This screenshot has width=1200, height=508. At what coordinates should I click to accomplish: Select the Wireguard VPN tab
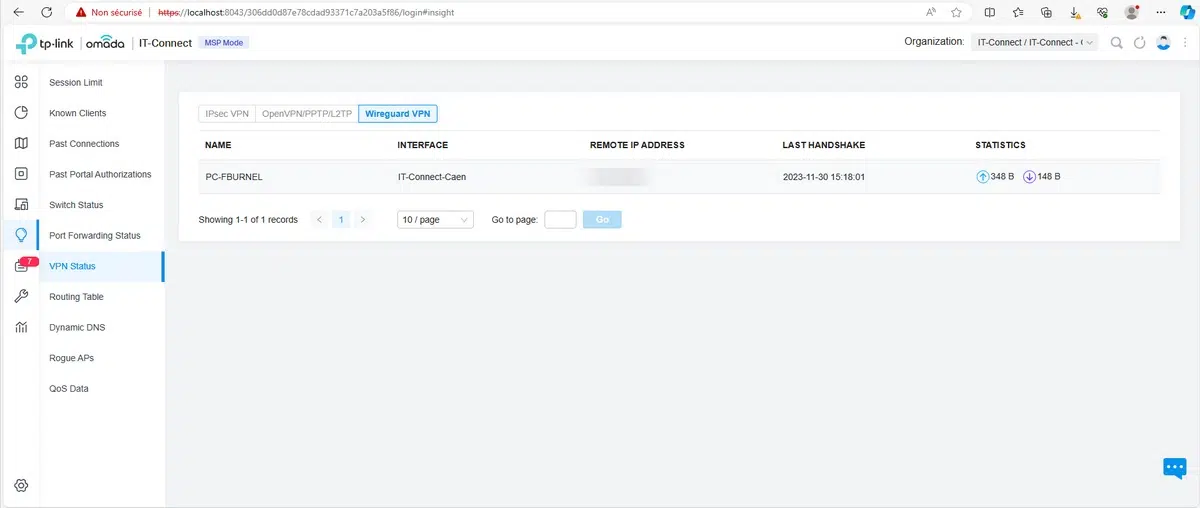(398, 114)
